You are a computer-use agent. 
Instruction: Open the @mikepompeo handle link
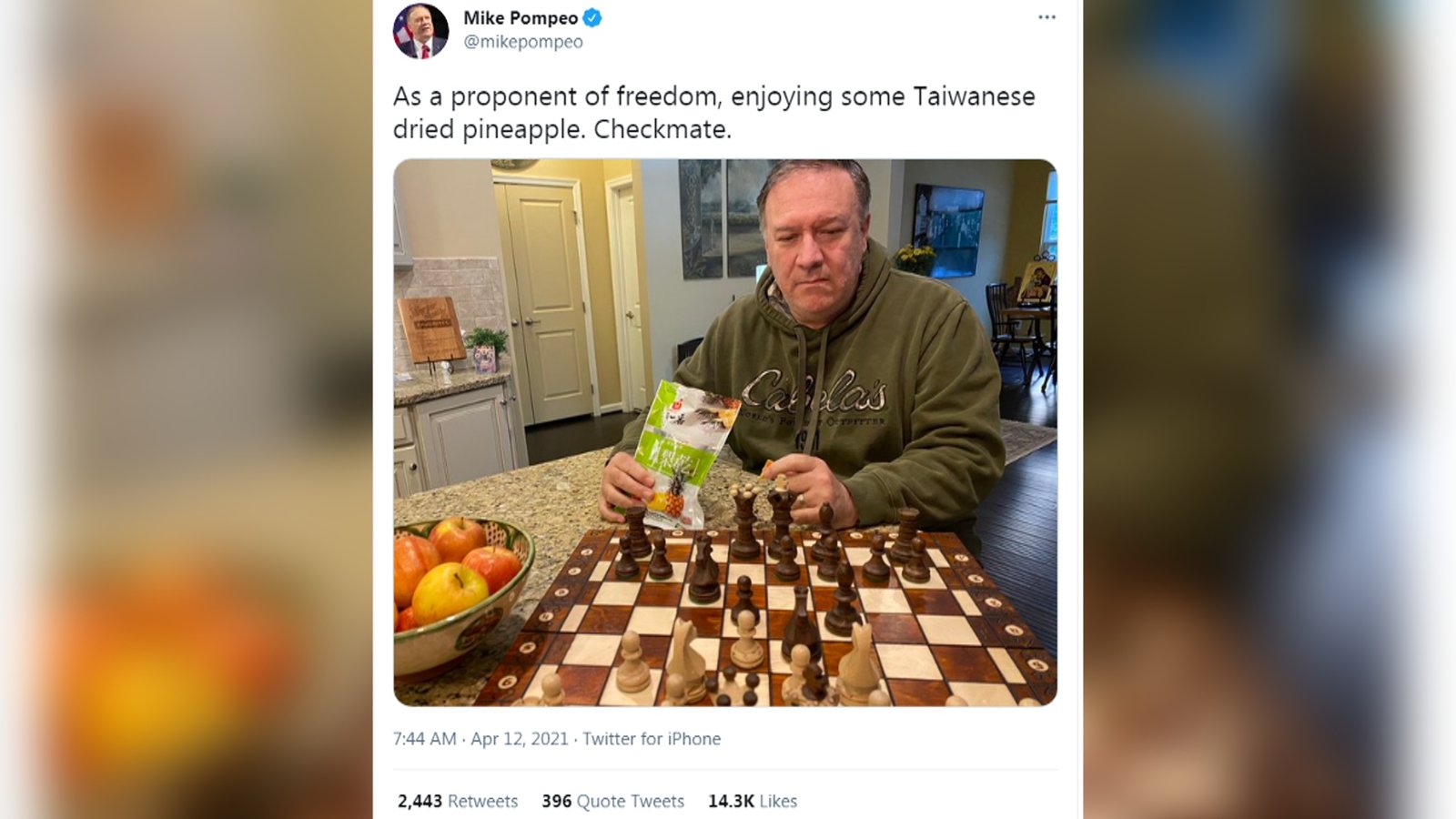523,42
